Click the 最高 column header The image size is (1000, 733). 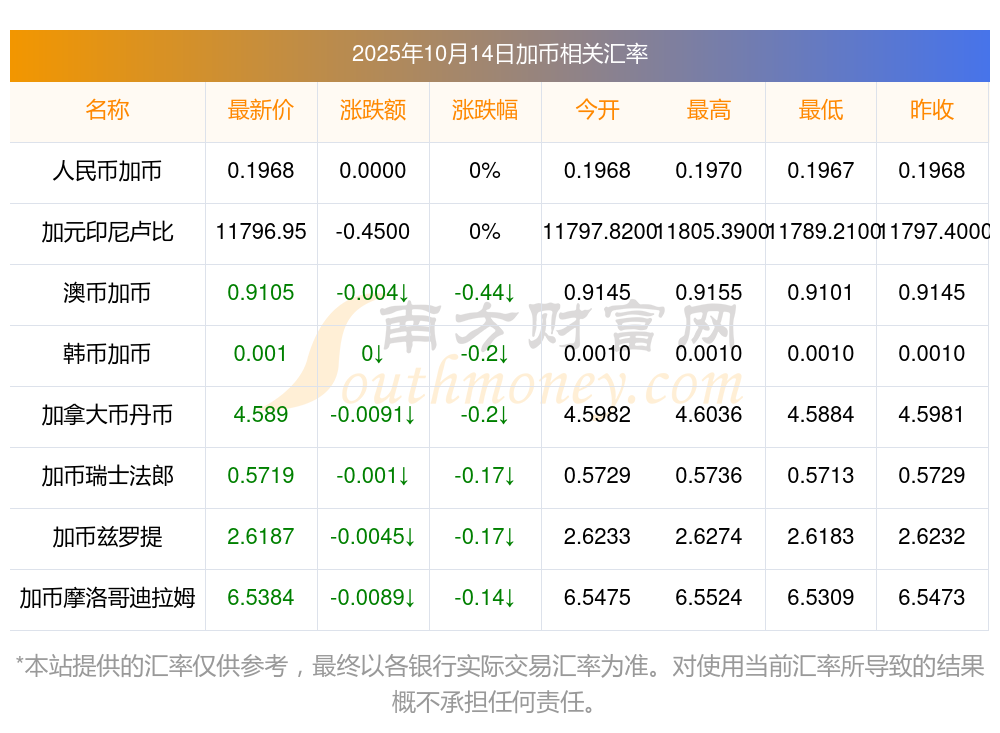[x=709, y=110]
